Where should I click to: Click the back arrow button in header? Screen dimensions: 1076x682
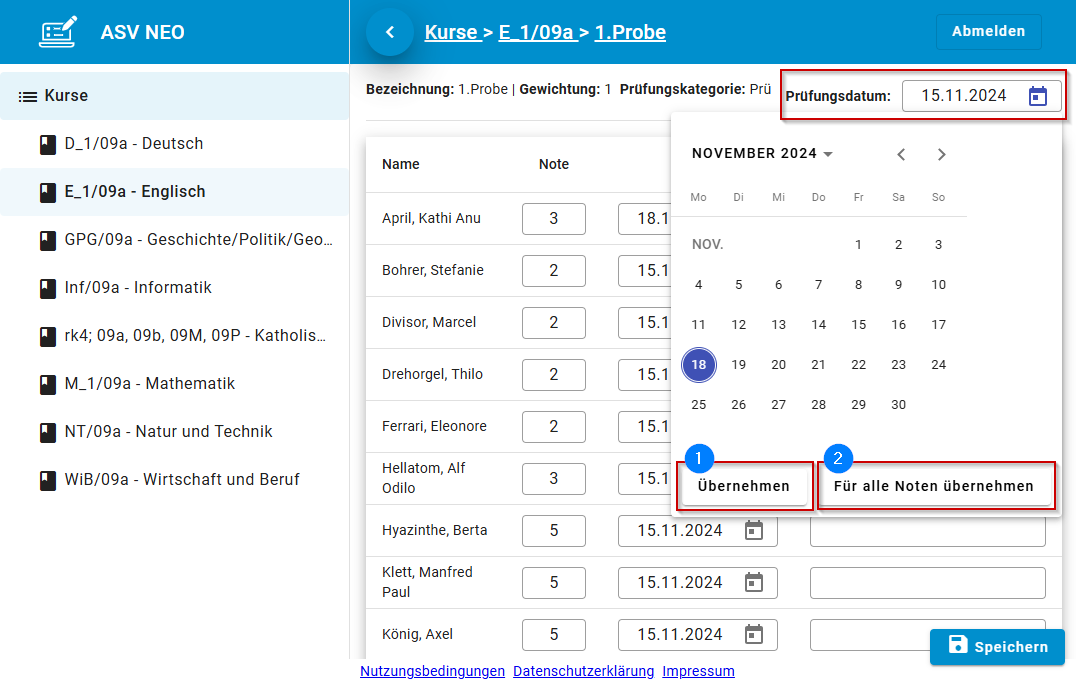pos(390,32)
